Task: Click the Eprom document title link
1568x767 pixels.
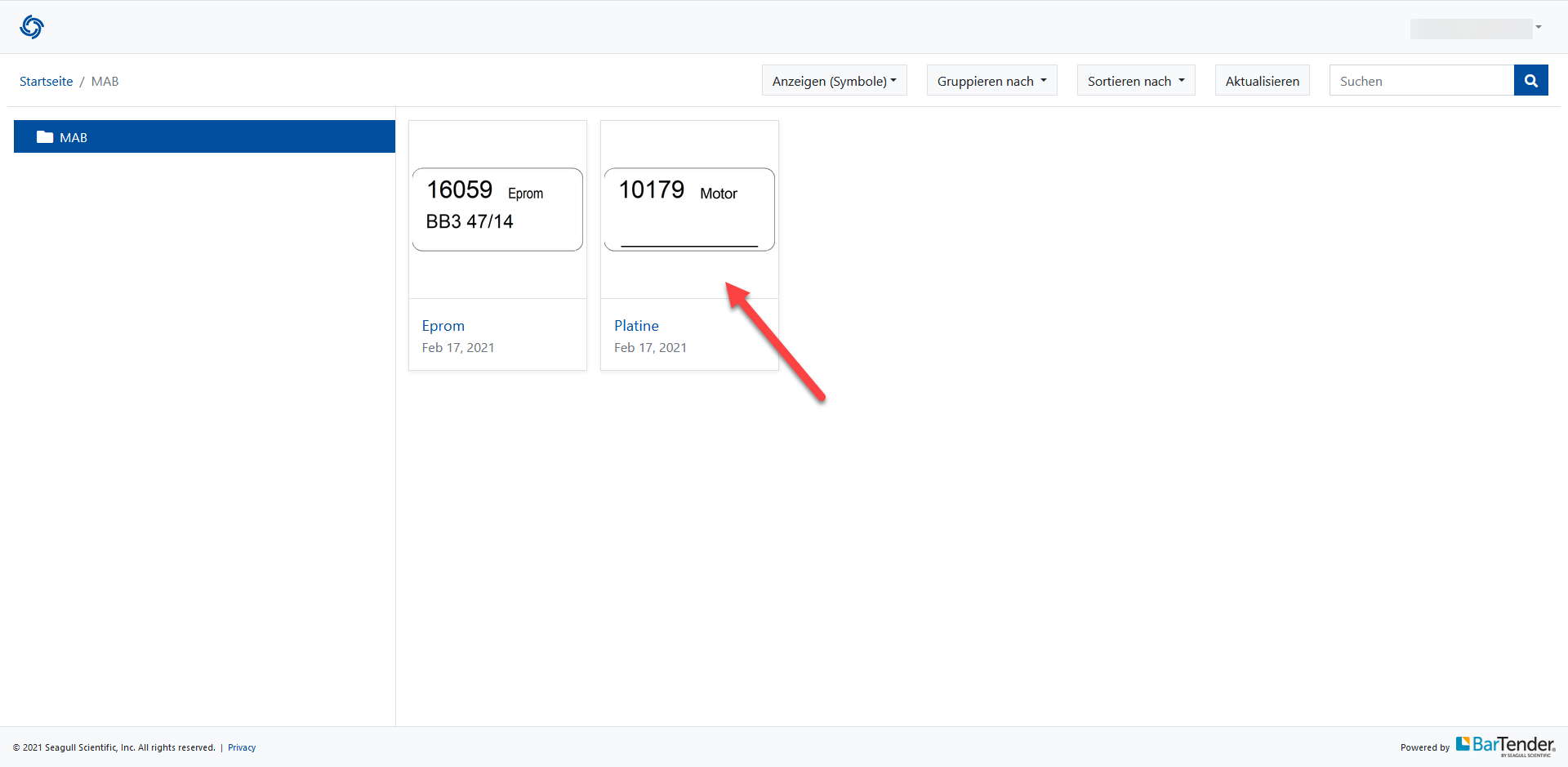Action: click(443, 326)
